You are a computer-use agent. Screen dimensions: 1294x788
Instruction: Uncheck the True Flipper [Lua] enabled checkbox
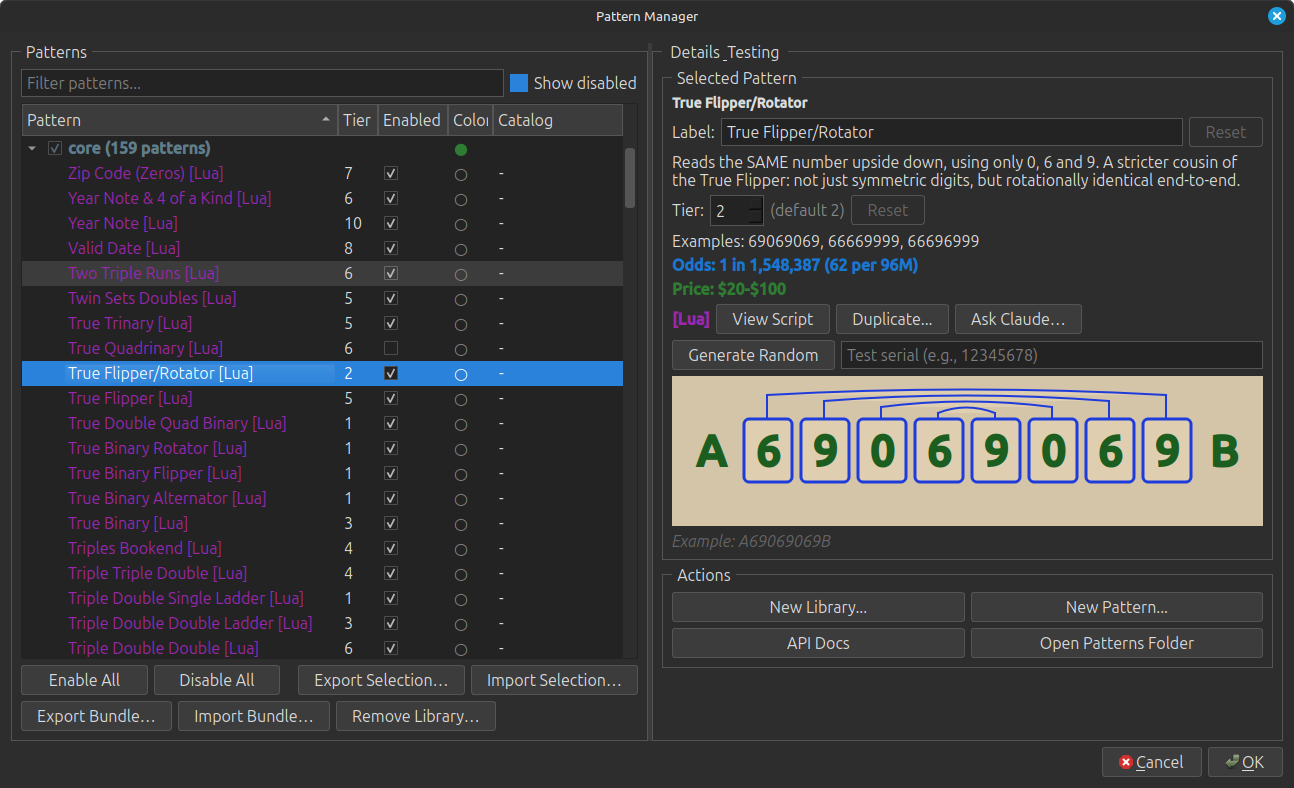pyautogui.click(x=391, y=398)
